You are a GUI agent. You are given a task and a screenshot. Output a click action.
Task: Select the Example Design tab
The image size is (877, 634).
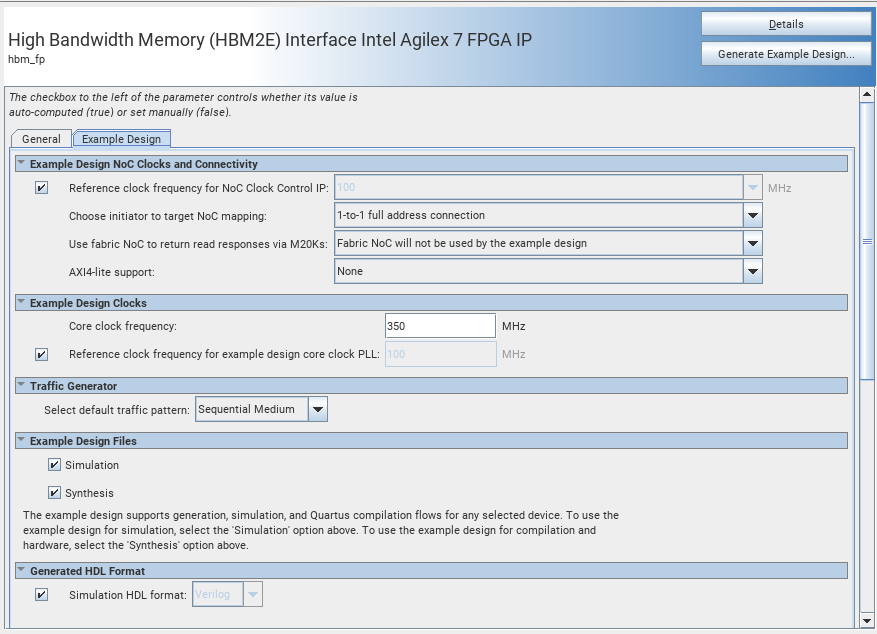coord(121,139)
